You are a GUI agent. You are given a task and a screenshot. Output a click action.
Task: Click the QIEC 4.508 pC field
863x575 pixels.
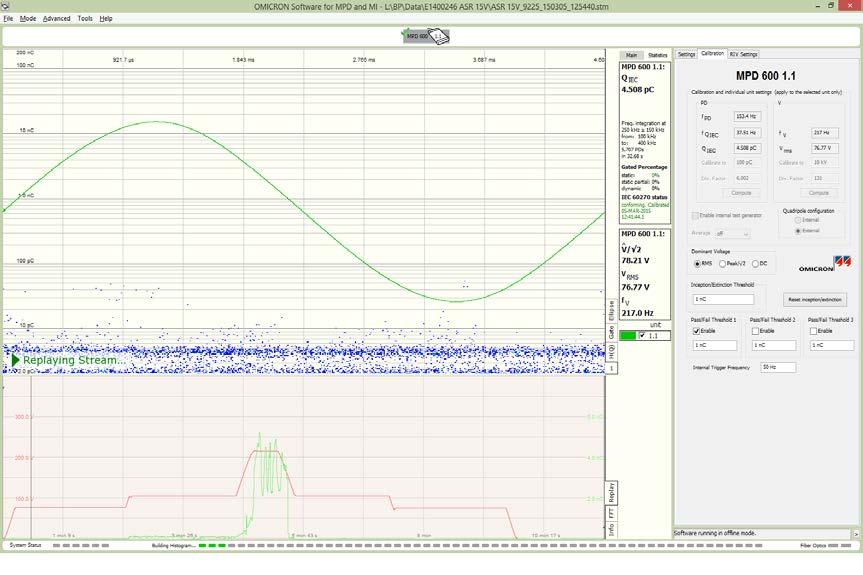coord(747,148)
